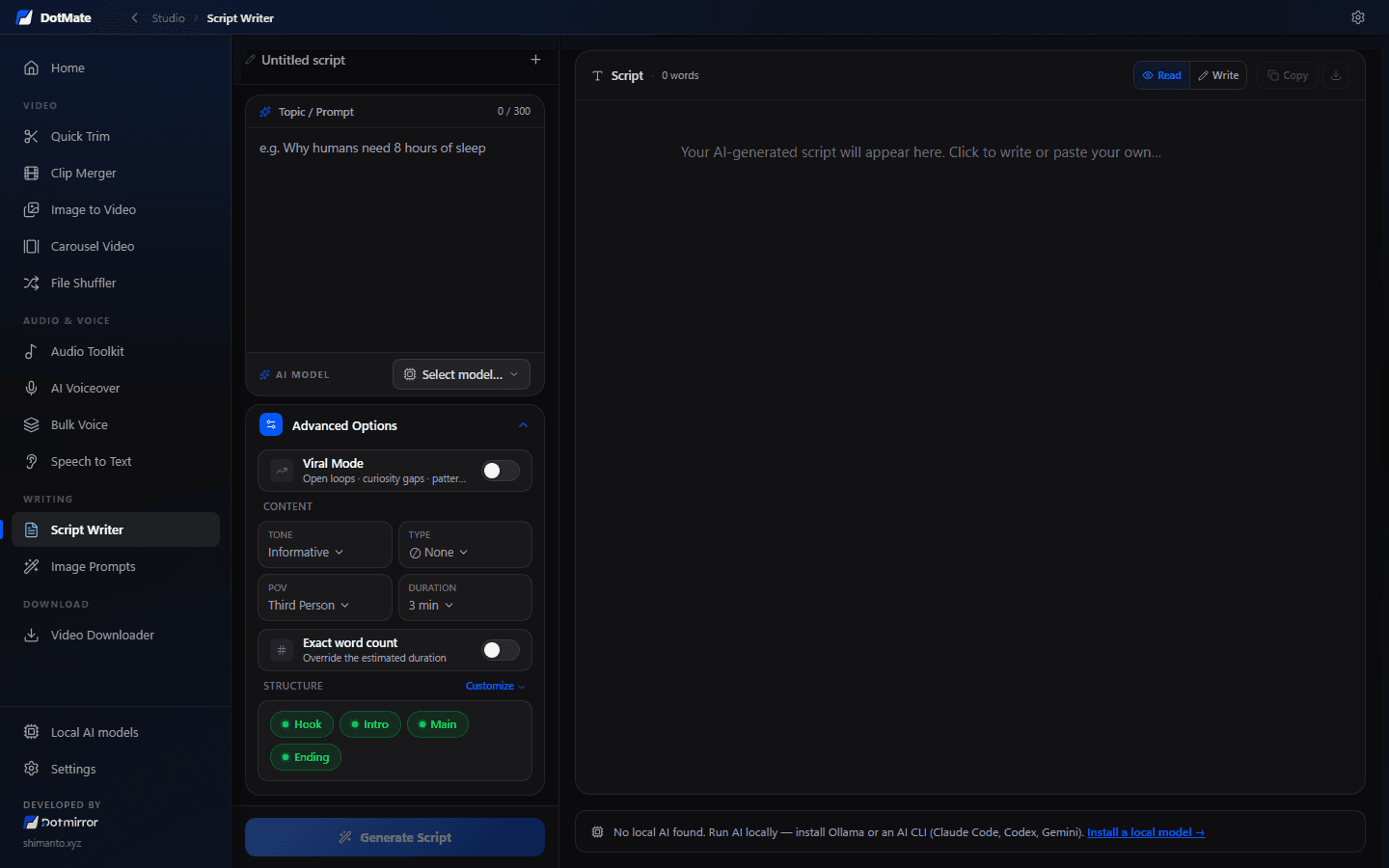Open the Tone Informative dropdown
The width and height of the screenshot is (1389, 868).
(325, 545)
